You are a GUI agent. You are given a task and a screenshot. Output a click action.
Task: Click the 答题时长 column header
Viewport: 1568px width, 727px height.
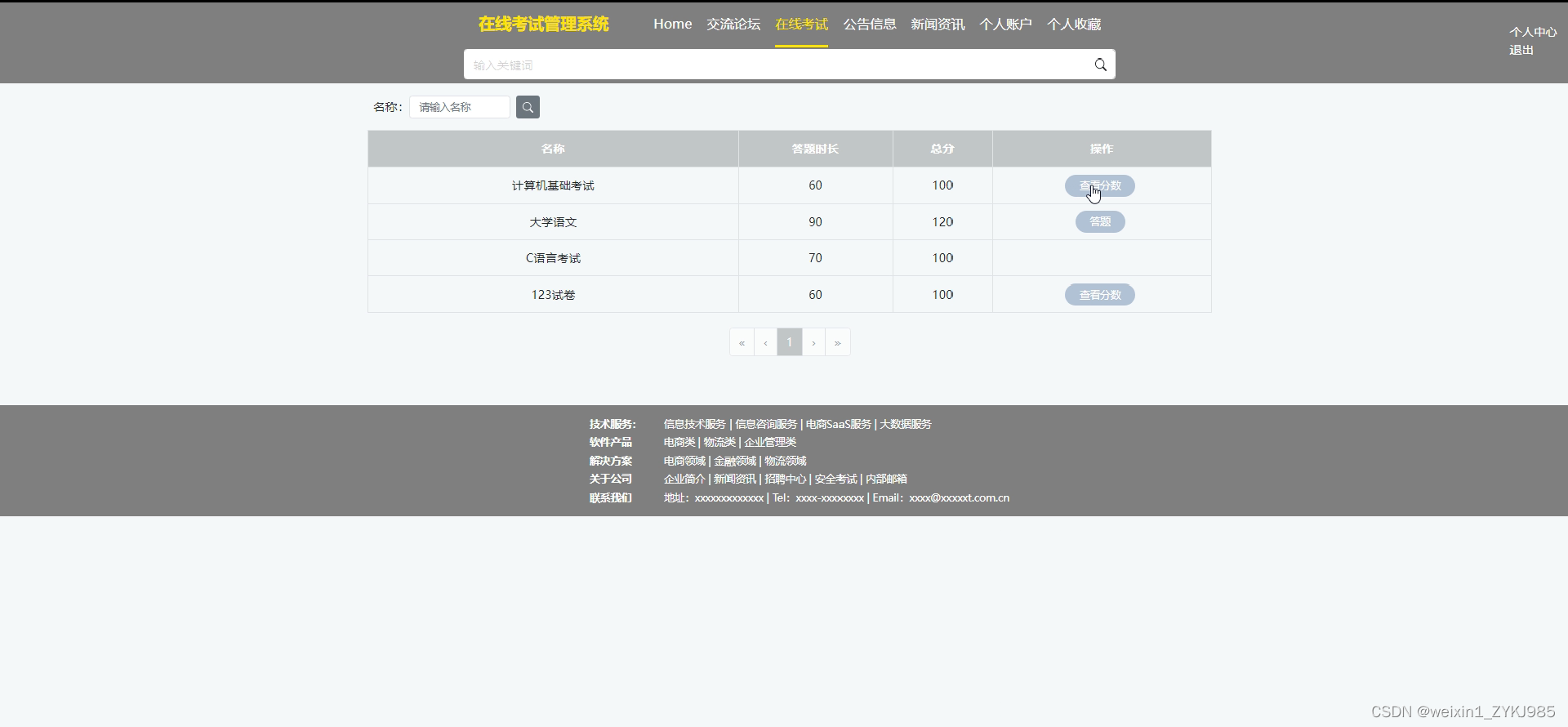coord(815,149)
